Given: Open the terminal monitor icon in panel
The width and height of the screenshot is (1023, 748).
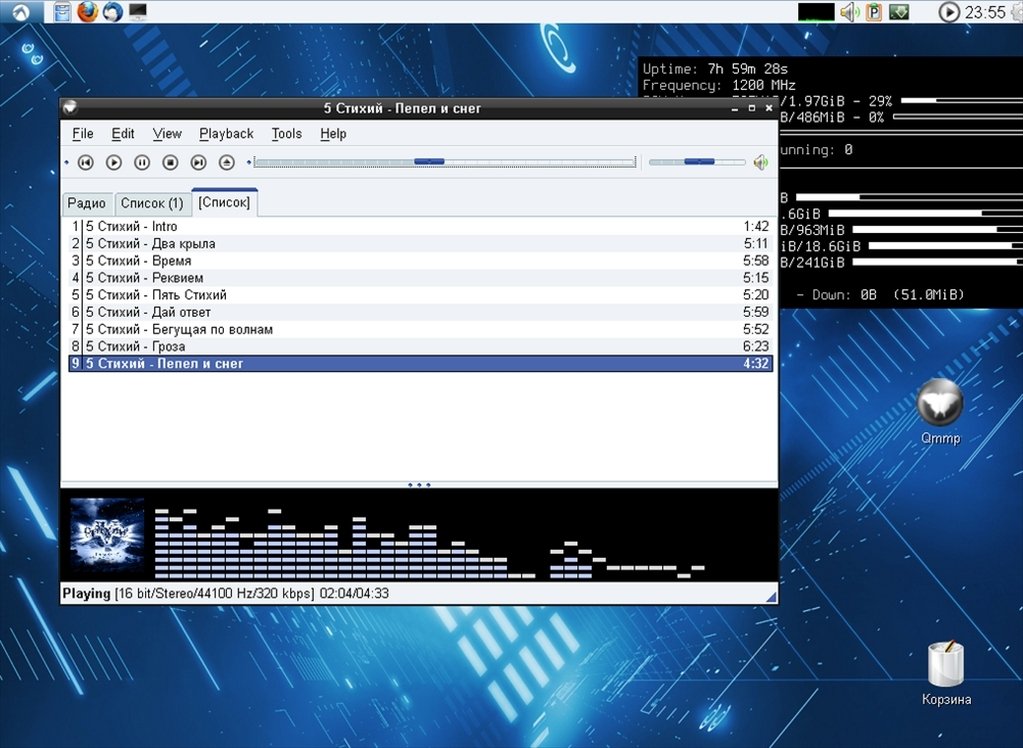Looking at the screenshot, I should 138,12.
